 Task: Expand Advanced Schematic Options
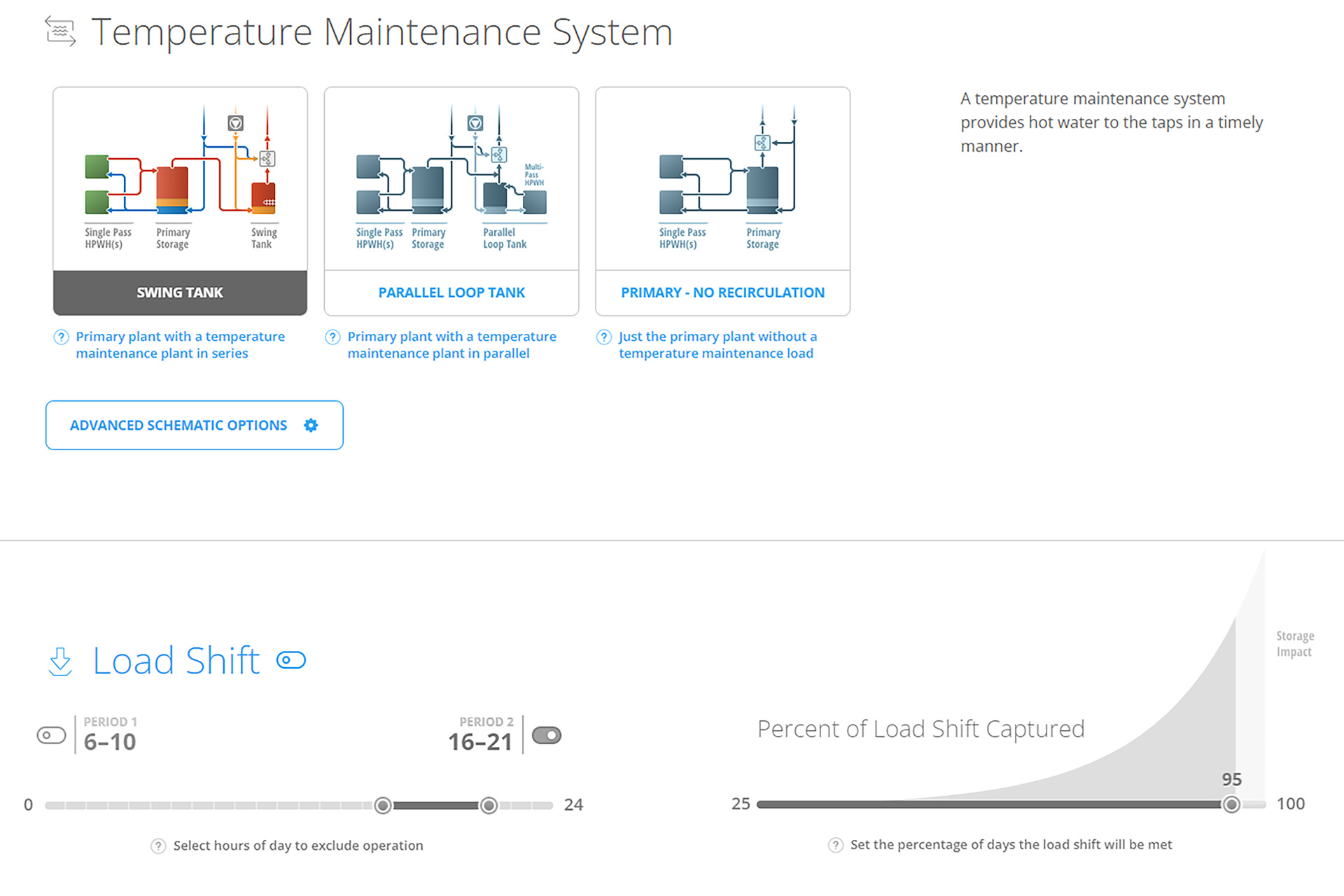tap(179, 425)
